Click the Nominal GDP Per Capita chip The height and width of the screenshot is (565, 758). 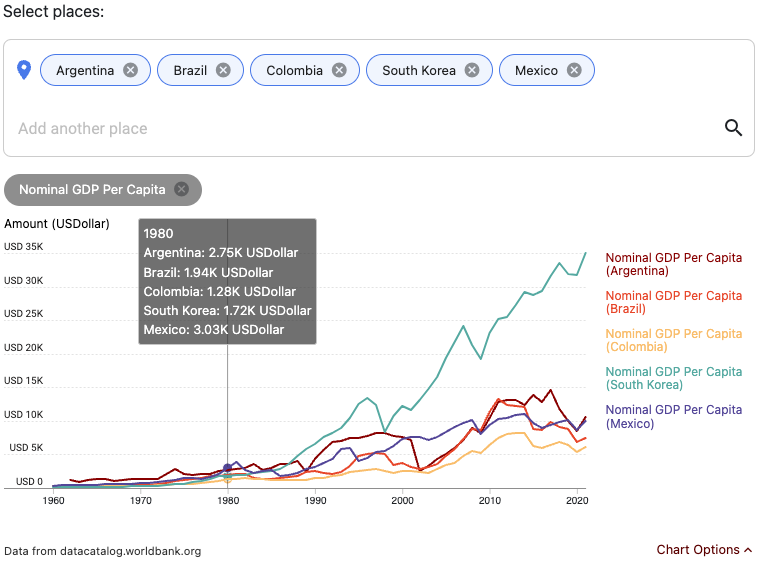pos(92,189)
